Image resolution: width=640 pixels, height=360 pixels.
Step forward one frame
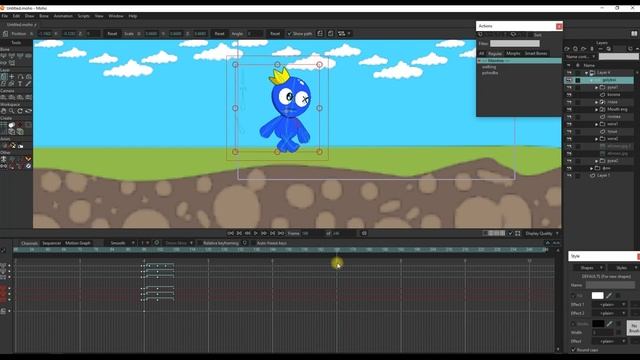click(264, 233)
